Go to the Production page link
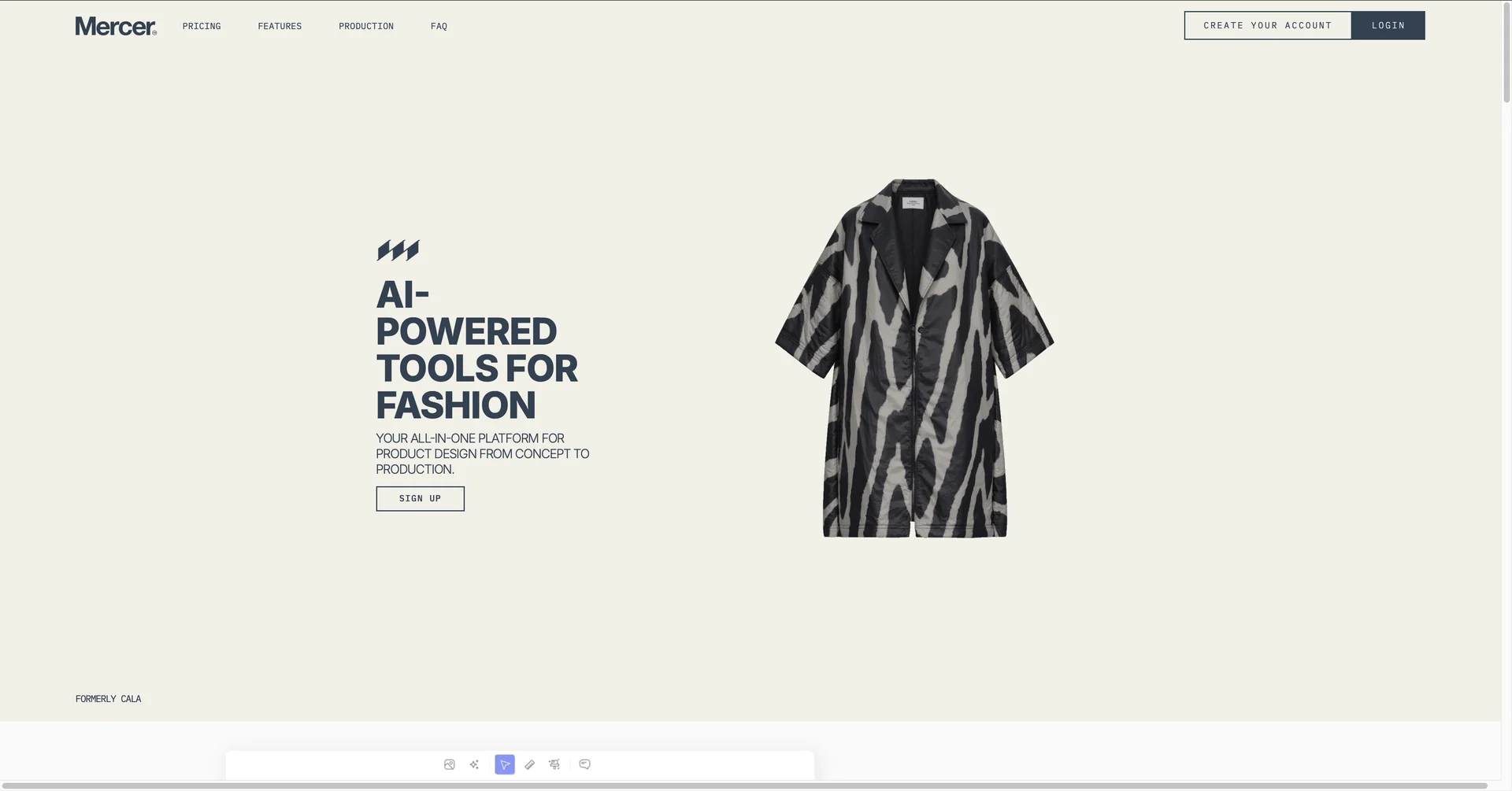This screenshot has height=791, width=1512. coord(366,26)
